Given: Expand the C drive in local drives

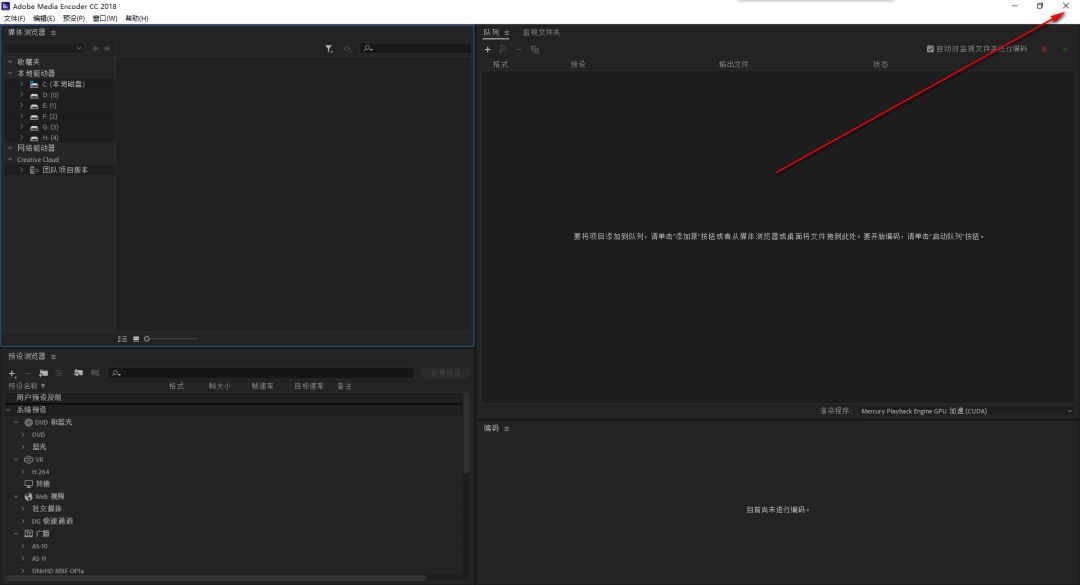Looking at the screenshot, I should click(22, 83).
